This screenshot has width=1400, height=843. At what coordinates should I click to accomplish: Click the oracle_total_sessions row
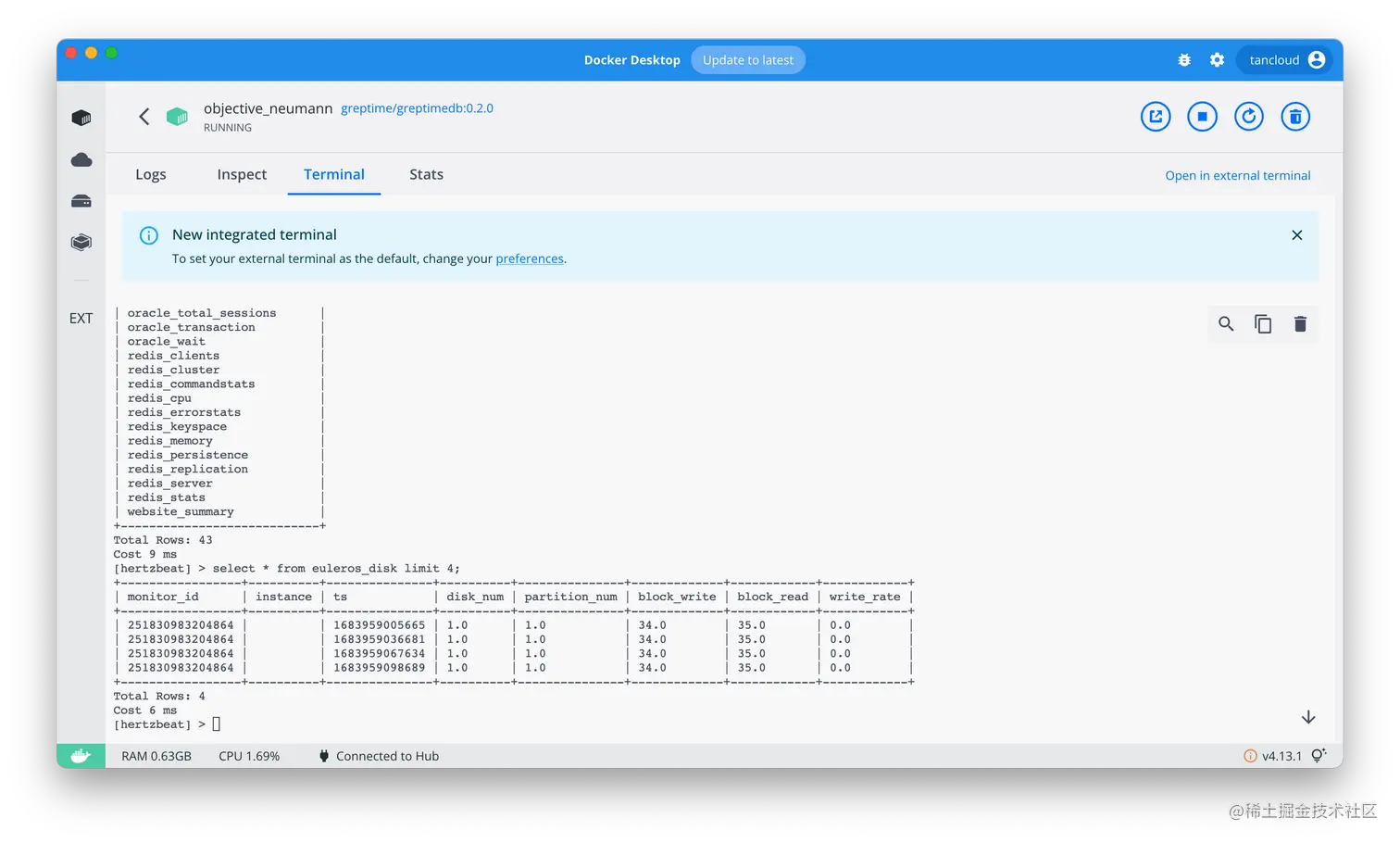[x=202, y=313]
